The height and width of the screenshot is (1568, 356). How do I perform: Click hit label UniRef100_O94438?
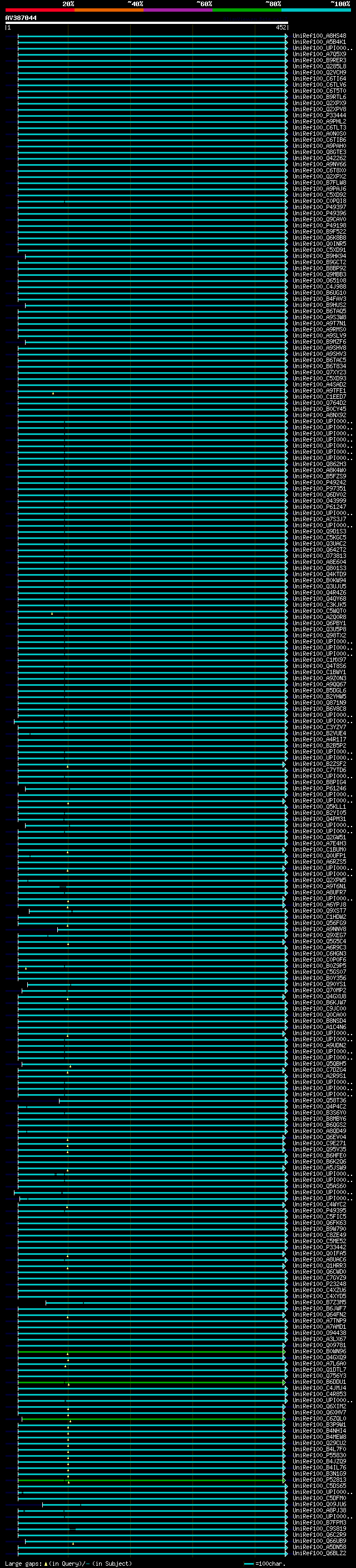319,1332
